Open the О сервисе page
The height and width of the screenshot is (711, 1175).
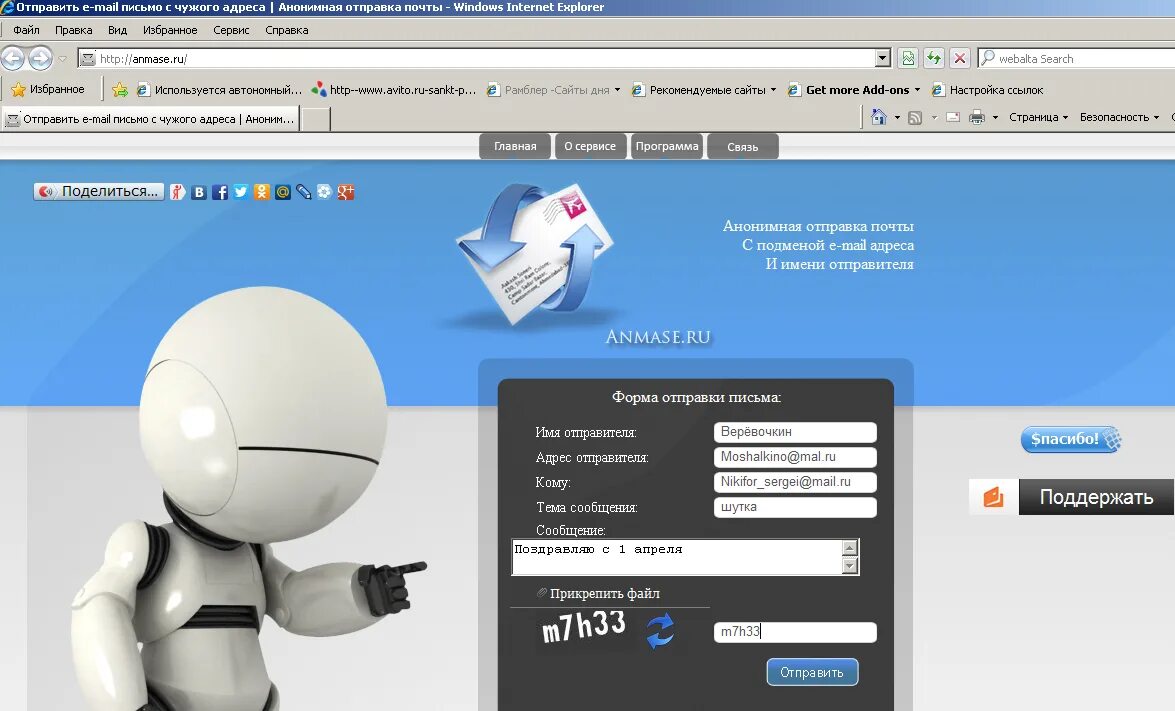tap(590, 146)
